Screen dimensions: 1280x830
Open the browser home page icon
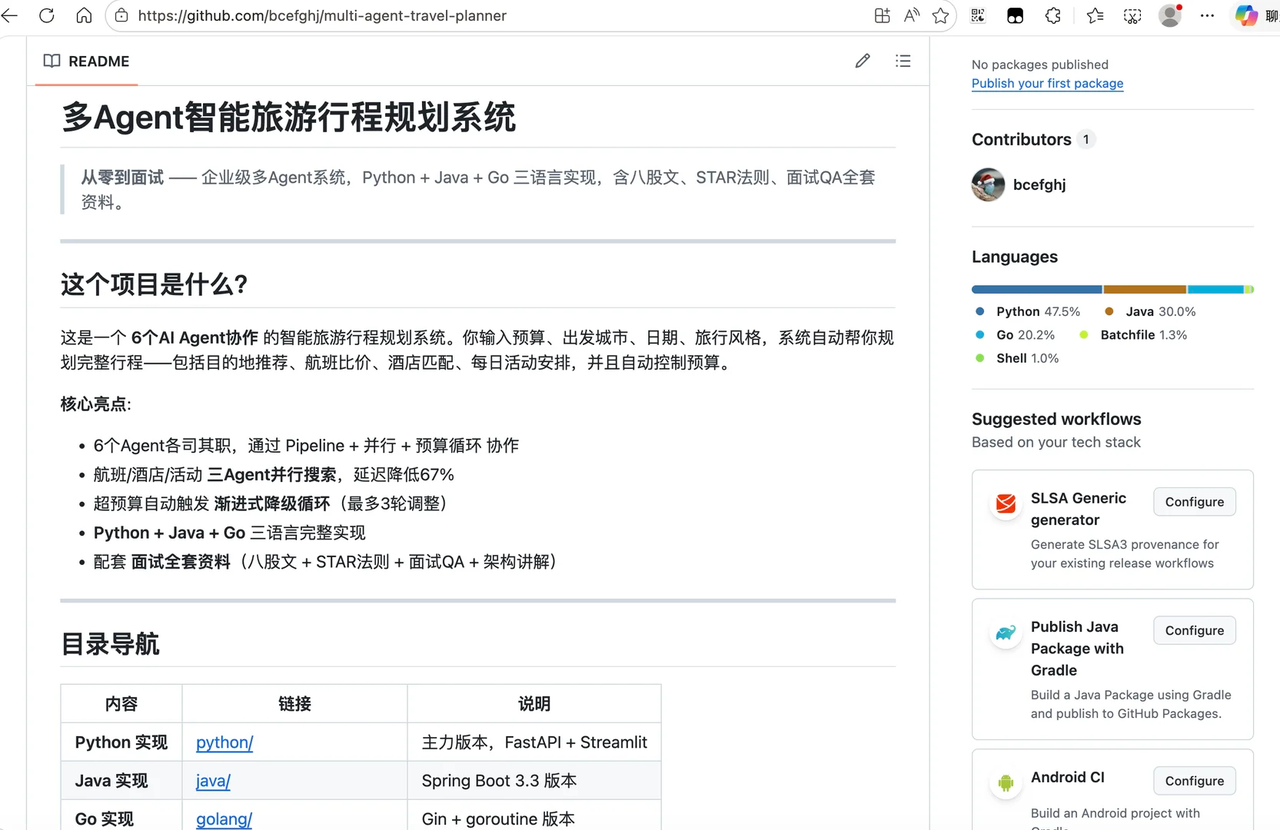click(x=84, y=16)
